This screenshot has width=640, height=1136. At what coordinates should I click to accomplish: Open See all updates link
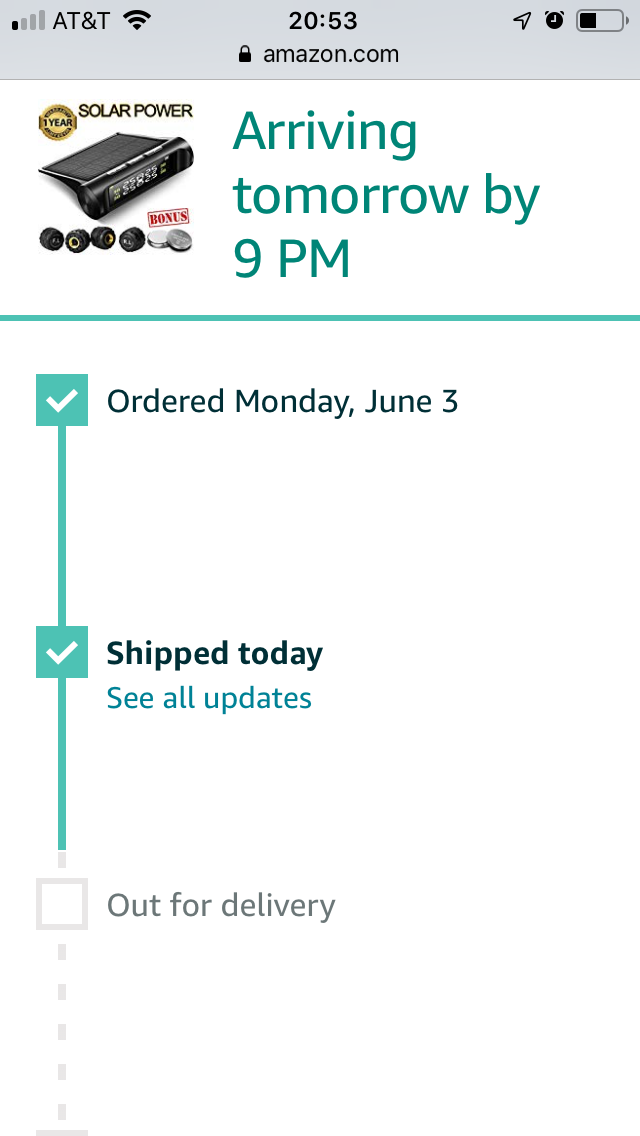pyautogui.click(x=209, y=698)
